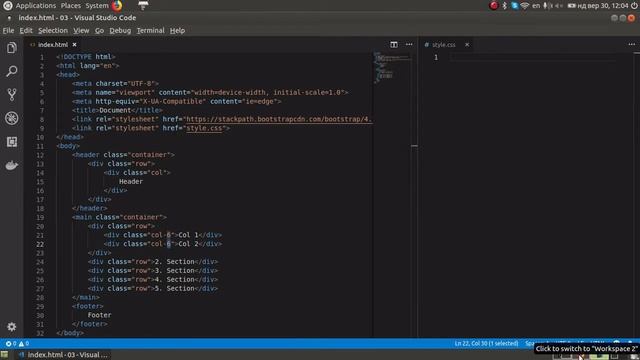Open the Wi-Fi network indicator
The image size is (640, 360).
pos(525,5)
